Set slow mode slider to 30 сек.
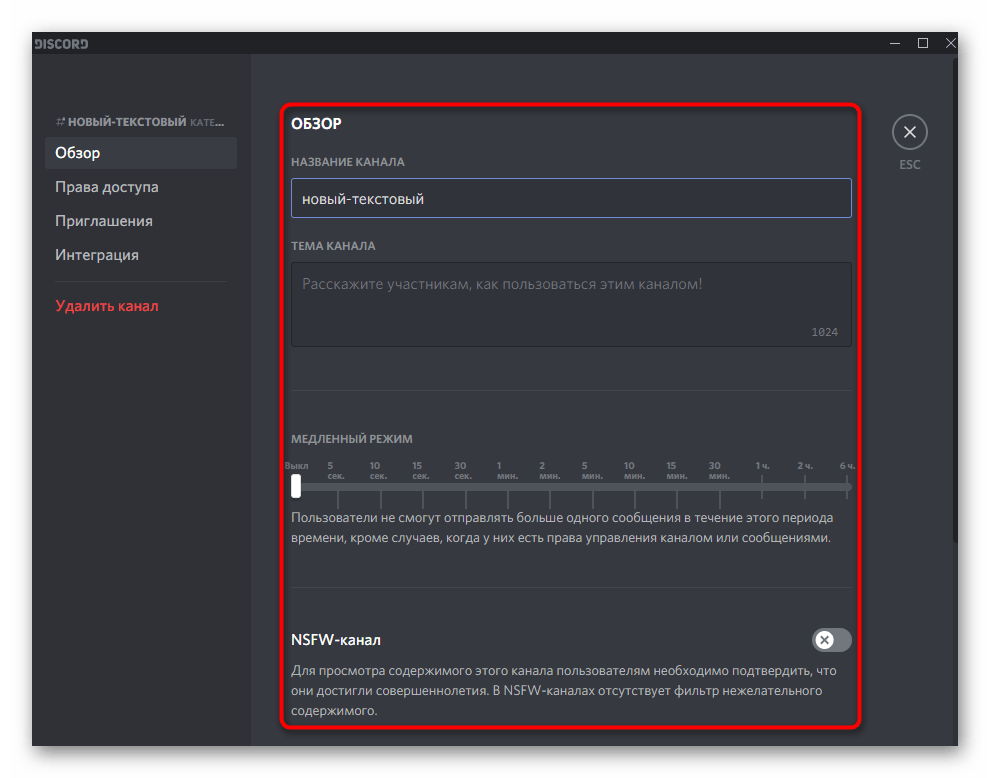 465,487
